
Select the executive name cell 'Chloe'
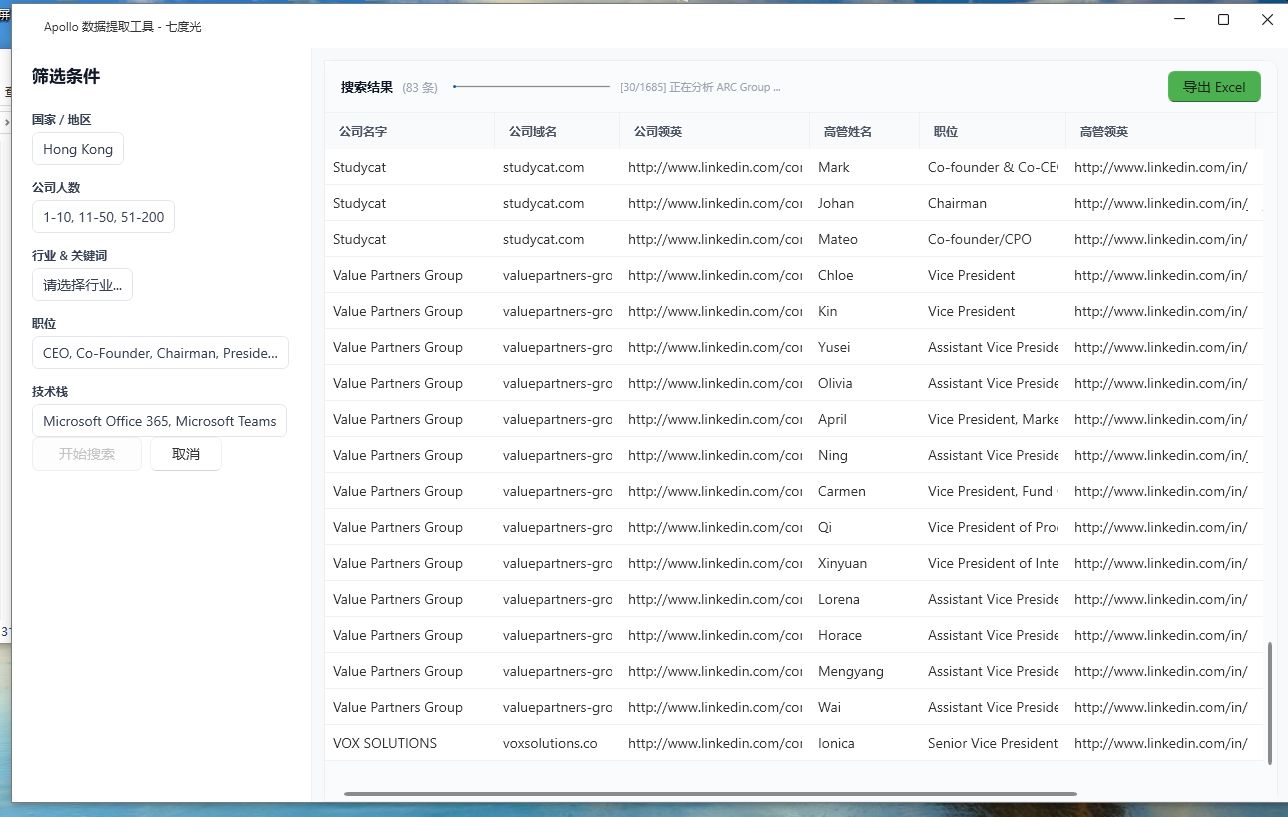(x=865, y=275)
